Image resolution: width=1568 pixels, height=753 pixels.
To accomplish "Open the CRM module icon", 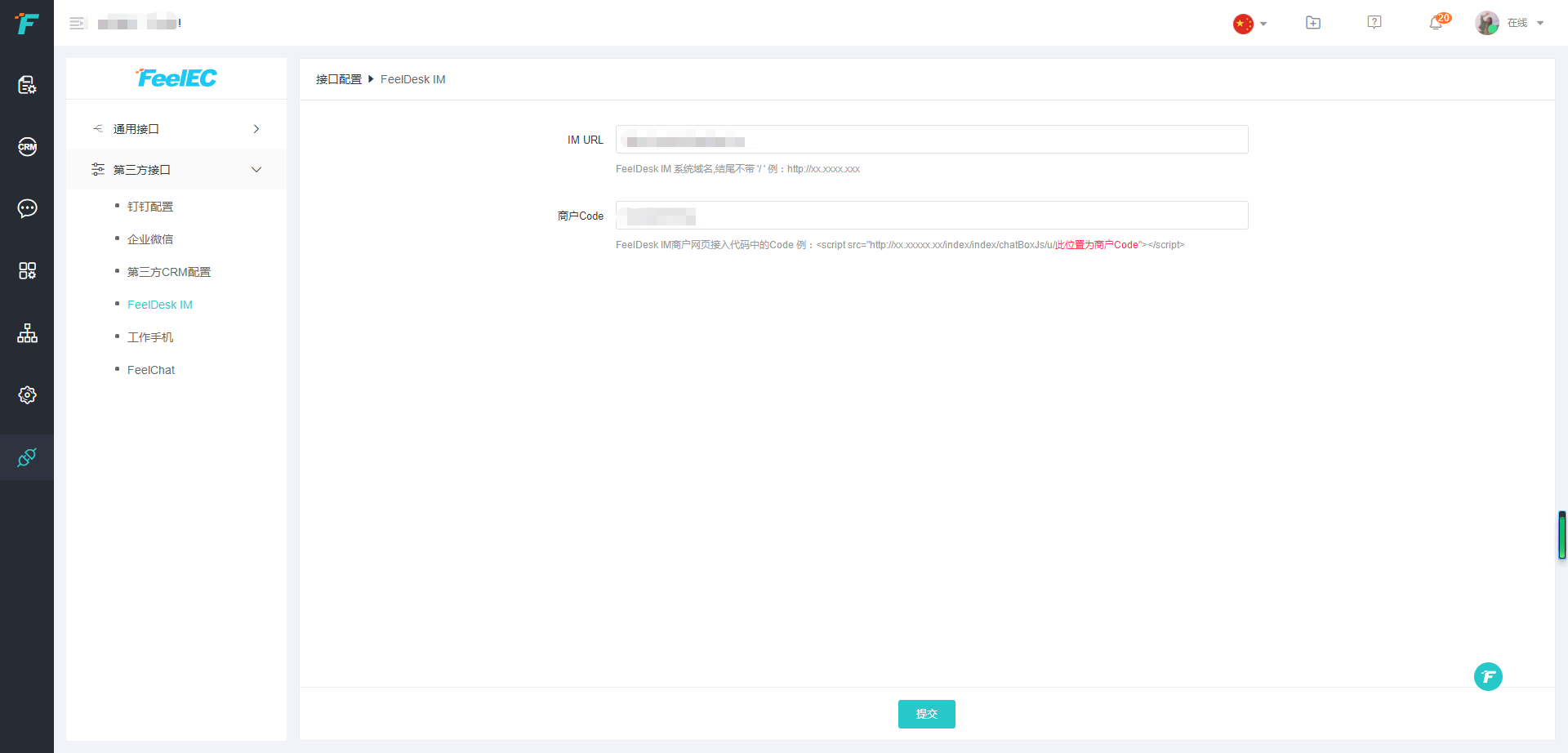I will [27, 147].
